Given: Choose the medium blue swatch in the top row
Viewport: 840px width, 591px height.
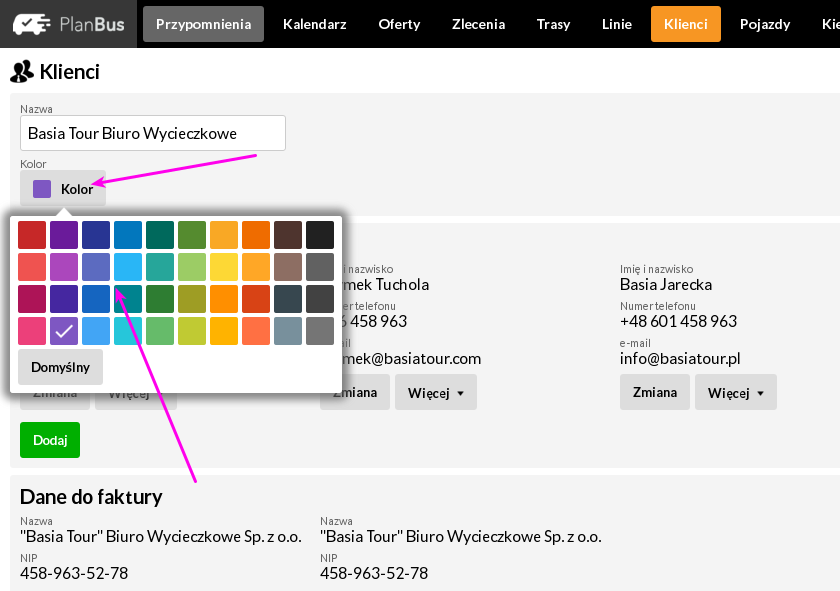Looking at the screenshot, I should click(x=128, y=235).
